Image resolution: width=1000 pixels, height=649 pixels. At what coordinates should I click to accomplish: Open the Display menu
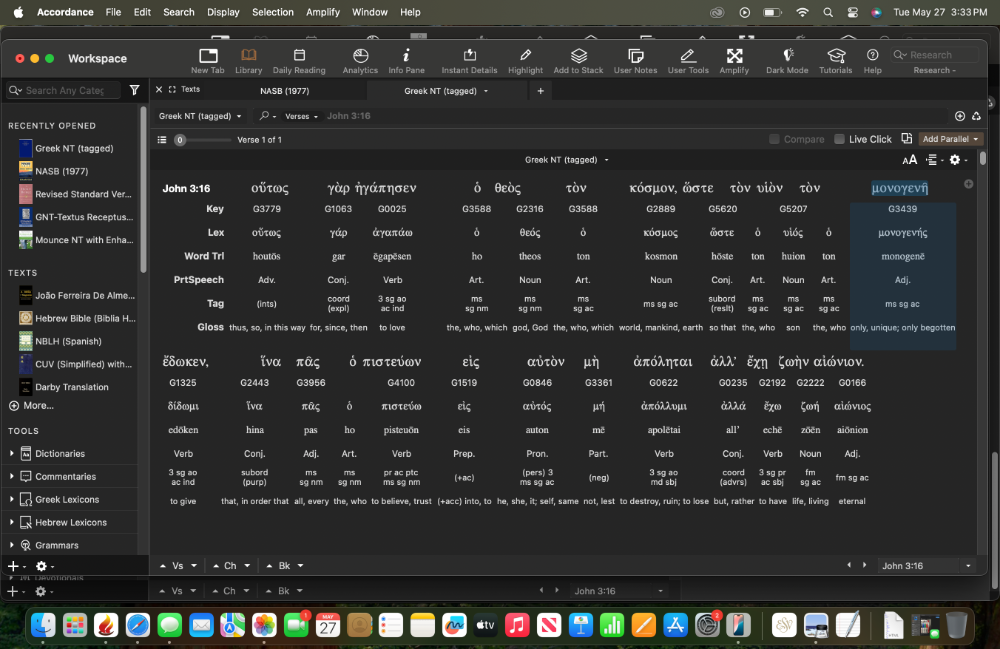pyautogui.click(x=223, y=12)
